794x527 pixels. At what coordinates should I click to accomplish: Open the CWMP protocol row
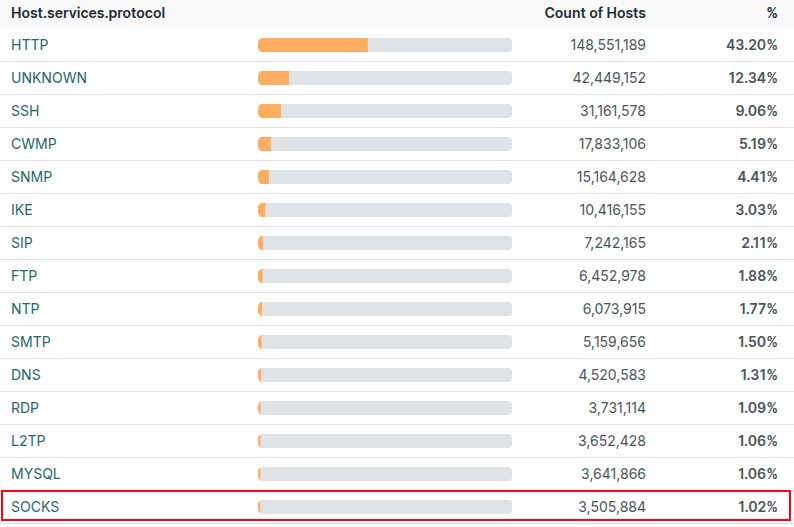click(x=33, y=144)
